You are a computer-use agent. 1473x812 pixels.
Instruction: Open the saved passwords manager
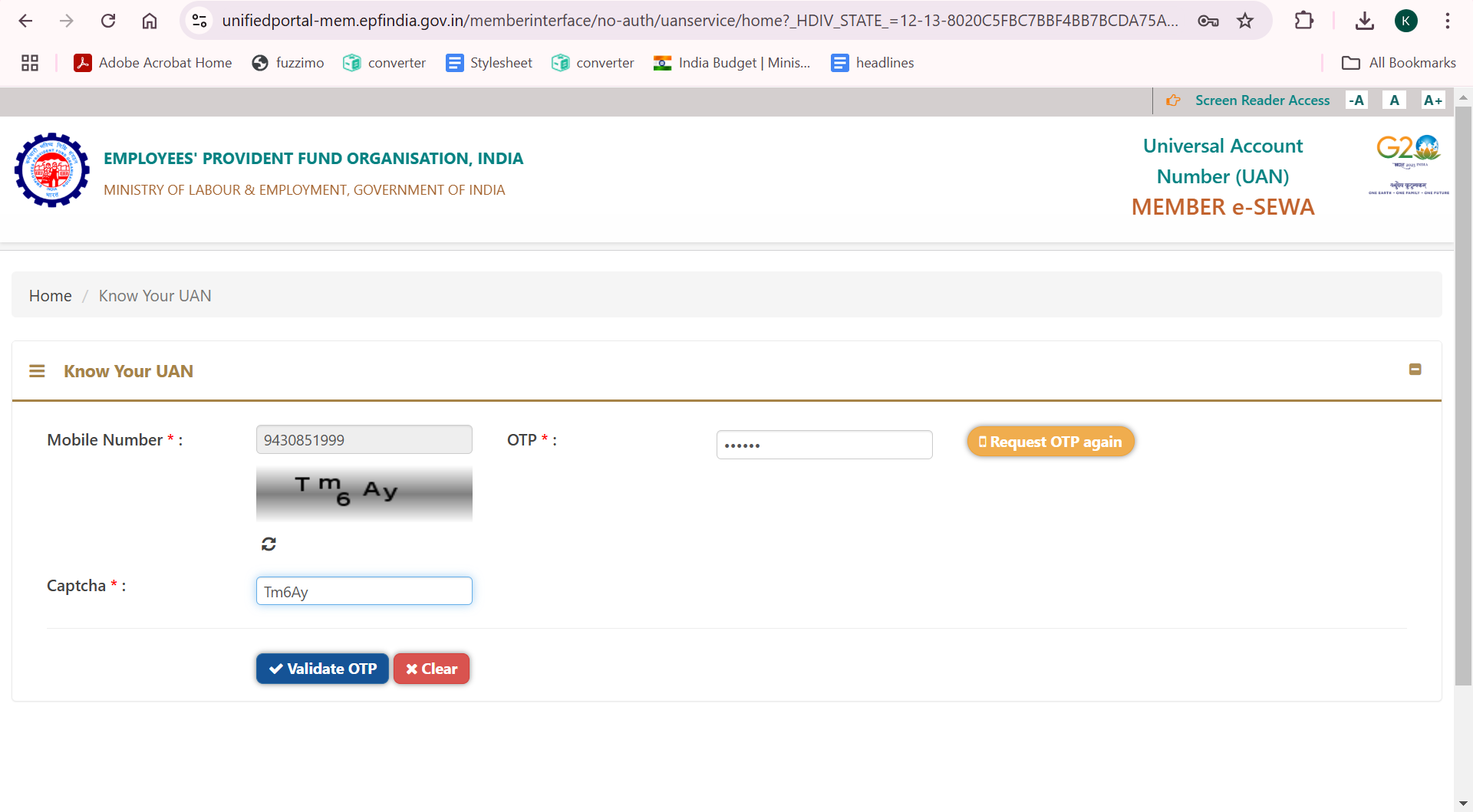[x=1207, y=21]
